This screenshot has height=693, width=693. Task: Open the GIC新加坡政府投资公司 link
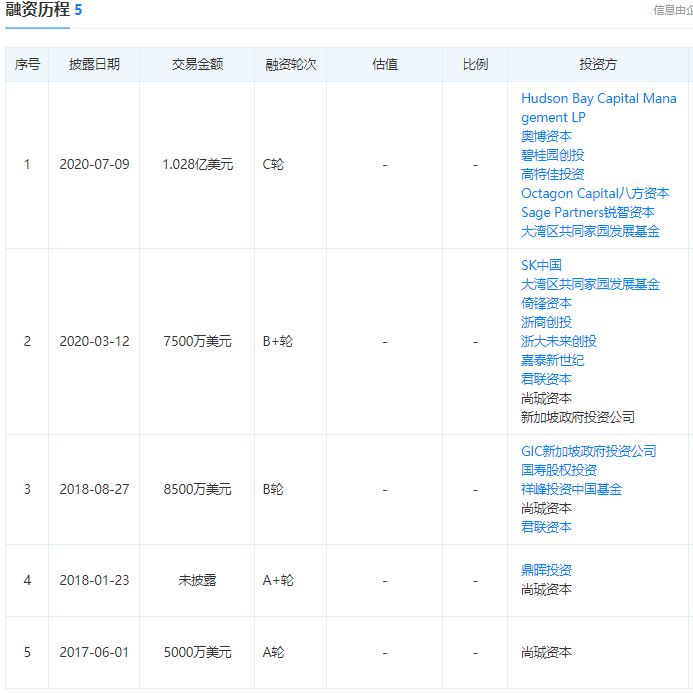point(588,452)
